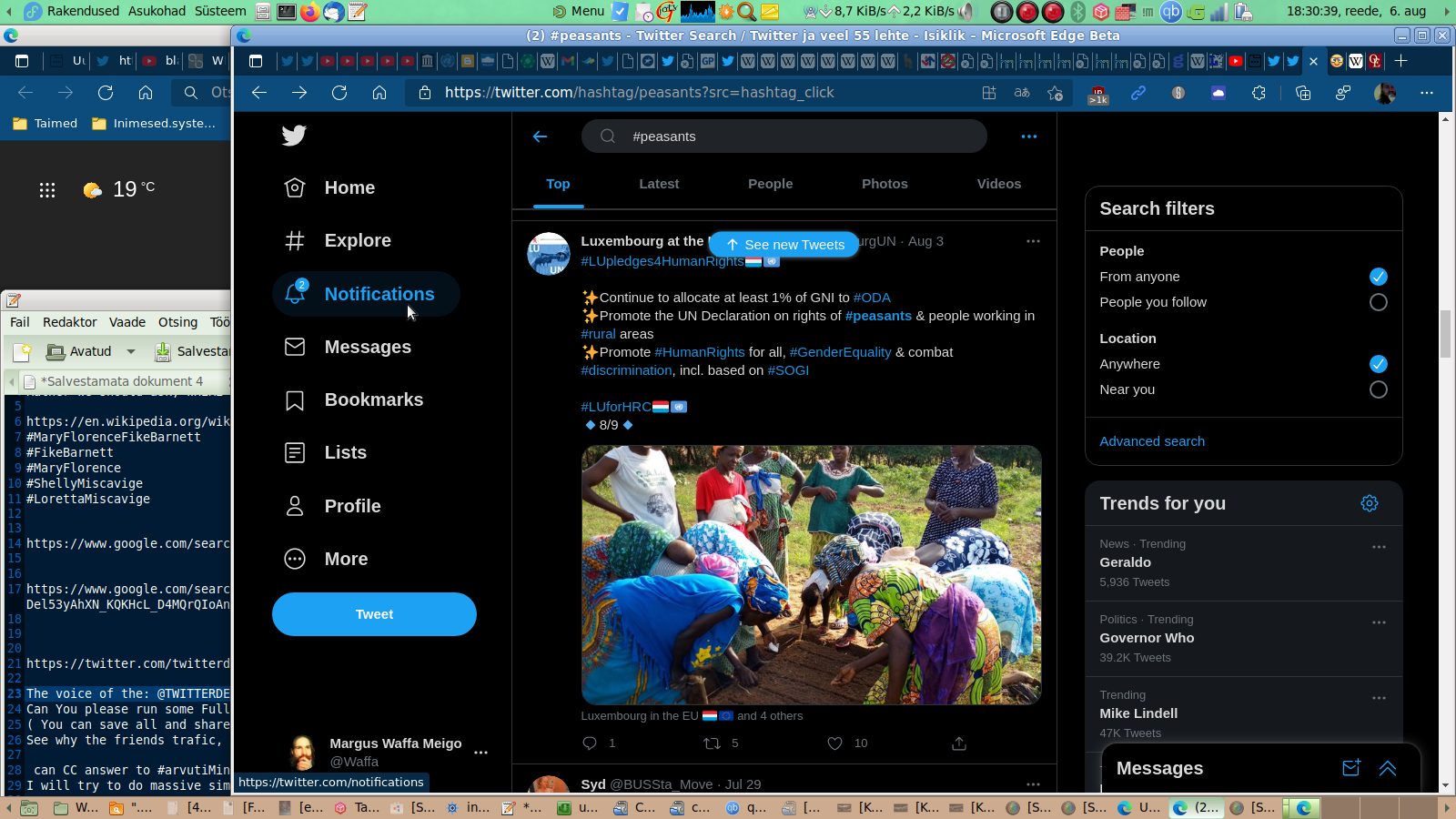Expand the Messages drawer with chevrons
Screen dimensions: 1456x819
pyautogui.click(x=1388, y=768)
